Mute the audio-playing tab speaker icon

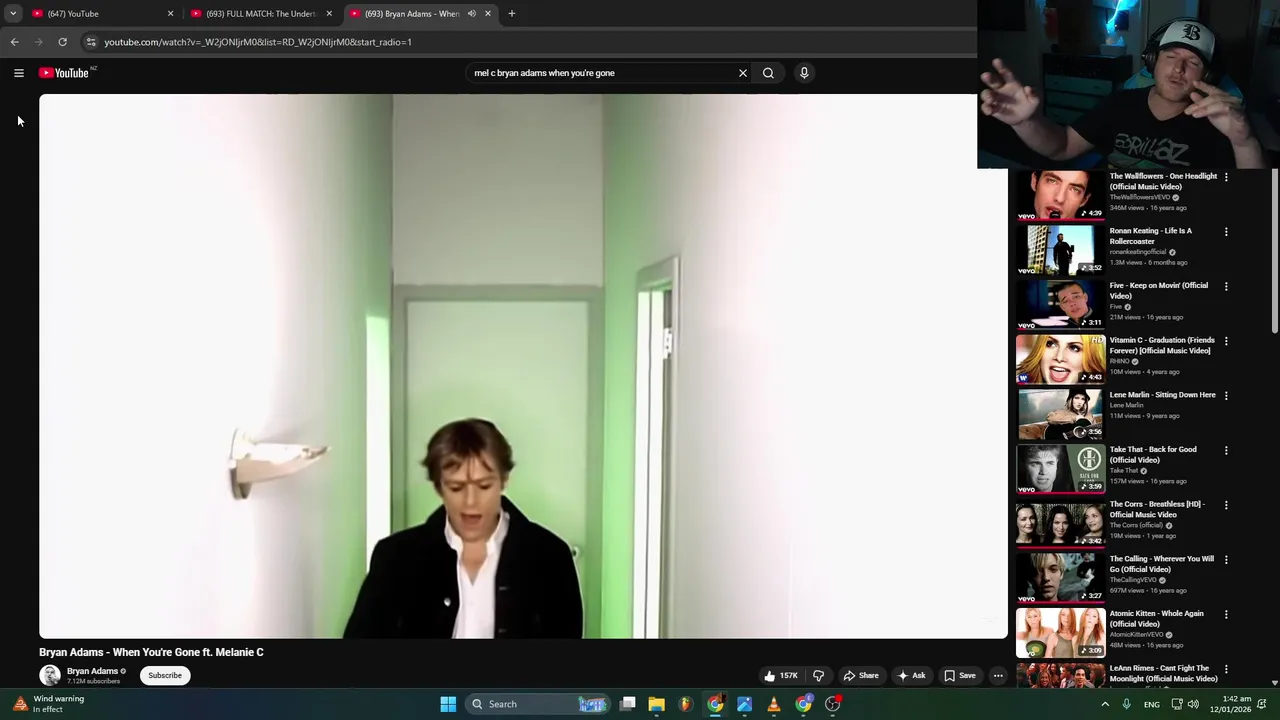click(x=471, y=14)
